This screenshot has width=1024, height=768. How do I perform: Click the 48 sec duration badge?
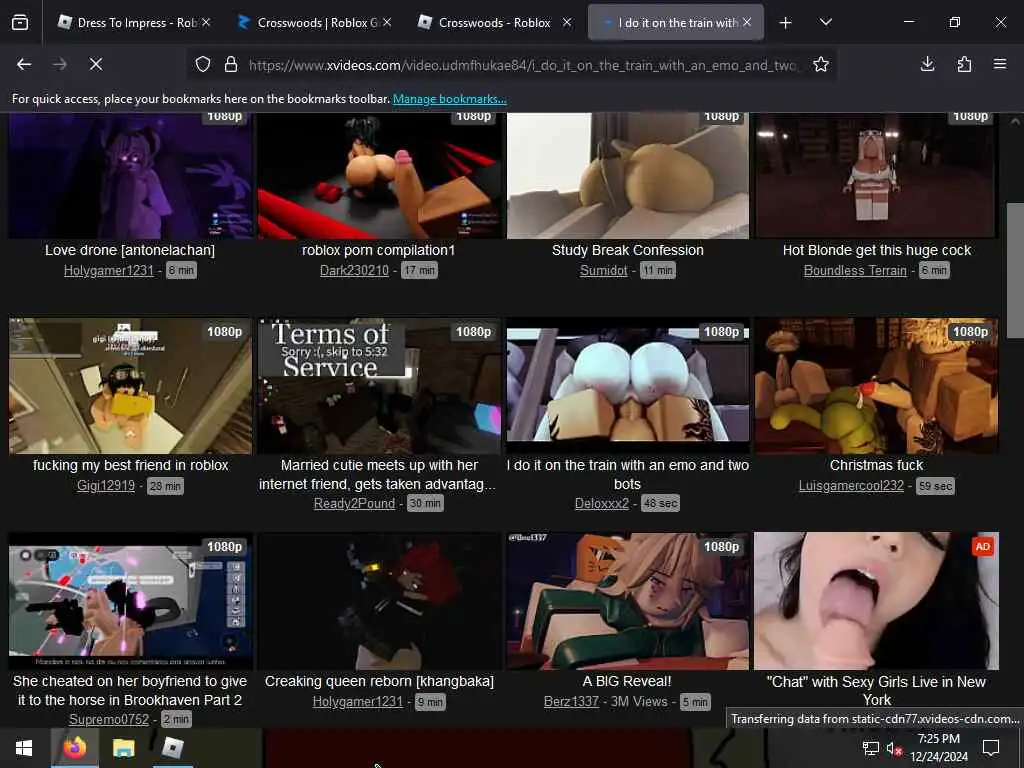pyautogui.click(x=660, y=504)
